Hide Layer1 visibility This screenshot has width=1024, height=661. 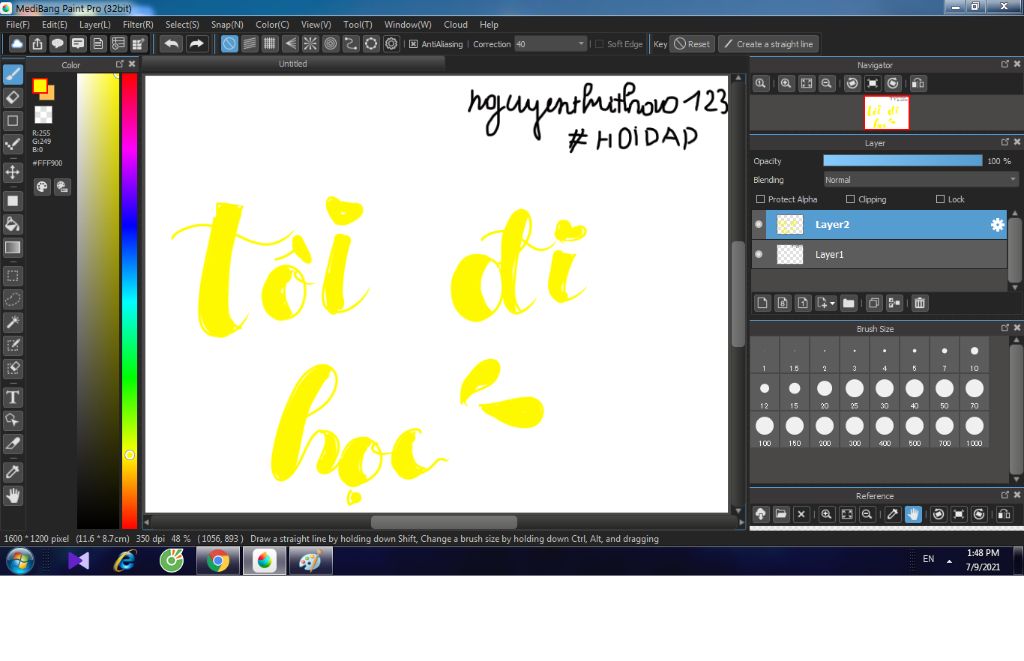click(759, 254)
